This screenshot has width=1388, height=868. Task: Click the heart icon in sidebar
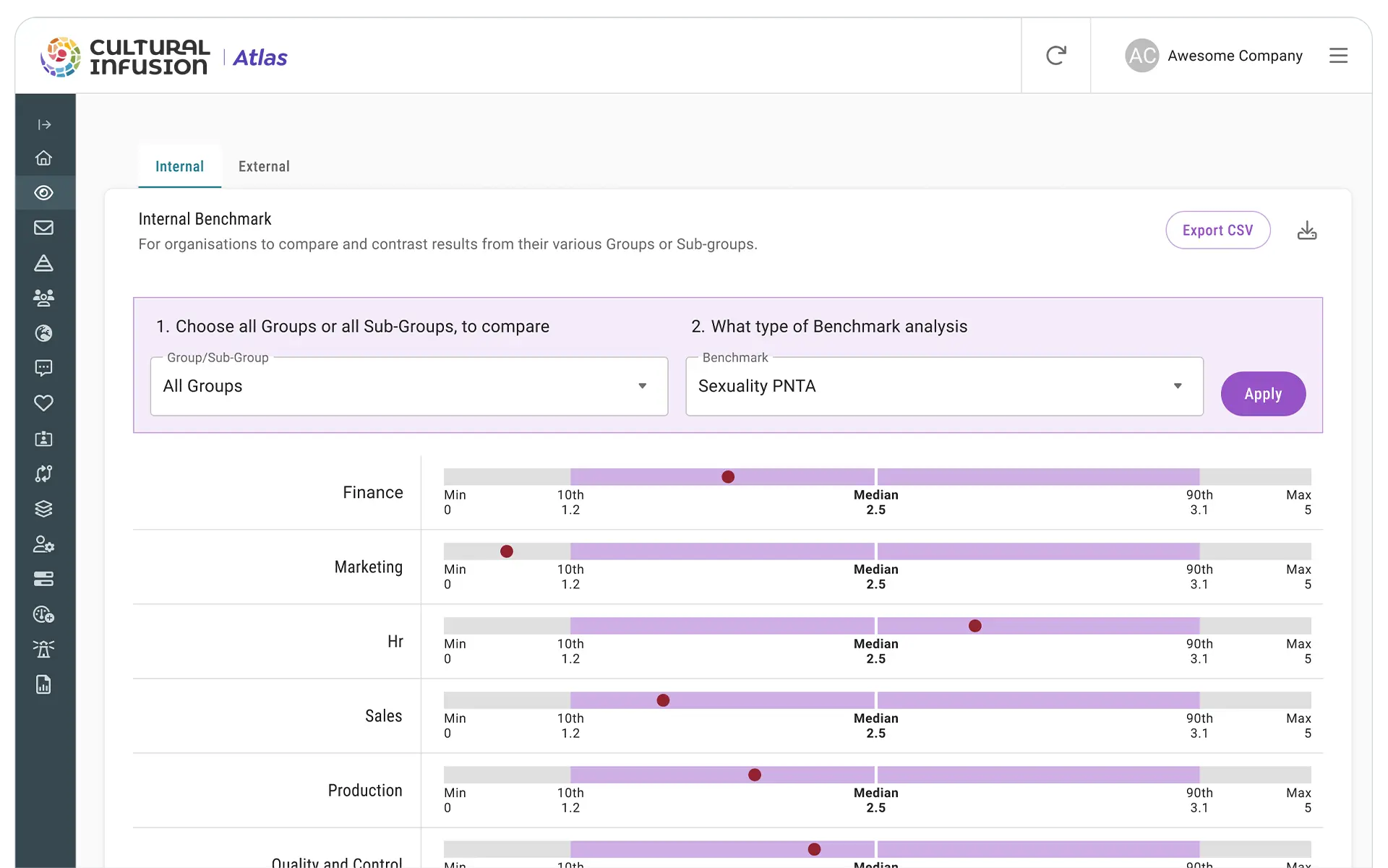point(44,403)
